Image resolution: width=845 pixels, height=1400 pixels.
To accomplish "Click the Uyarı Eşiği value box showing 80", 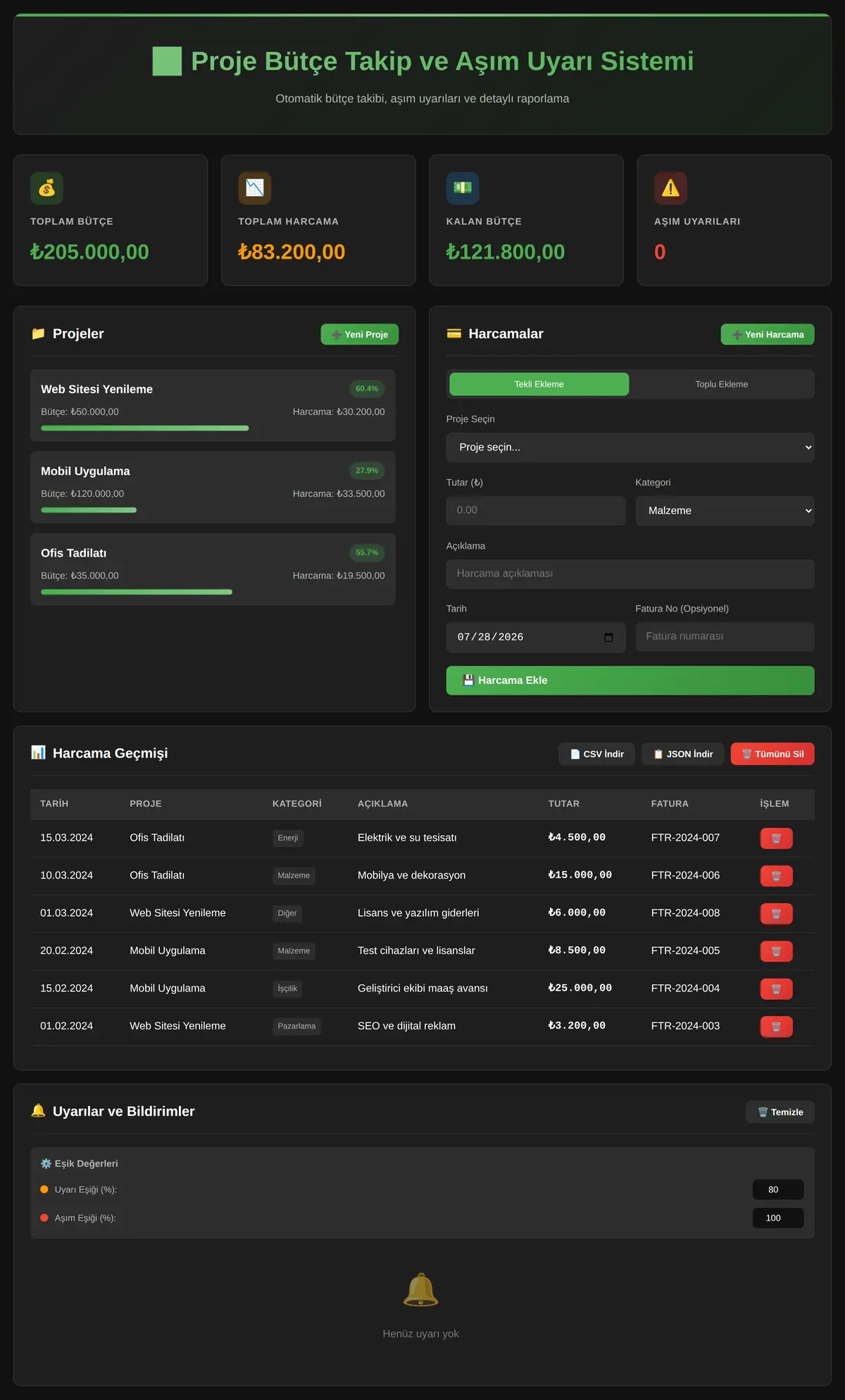I will tap(778, 1189).
